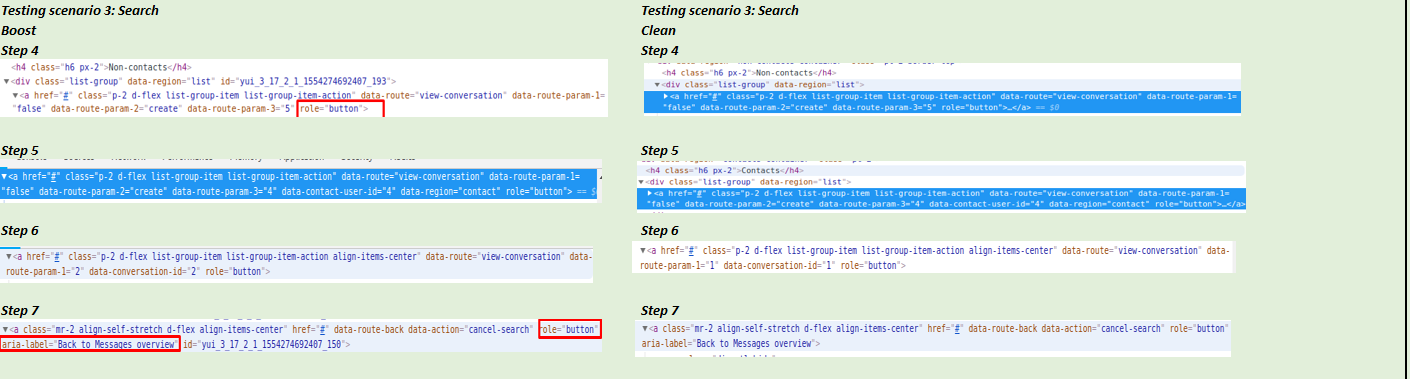
Task: Click right "Testing scenario 3: Search" title
Action: pyautogui.click(x=720, y=11)
